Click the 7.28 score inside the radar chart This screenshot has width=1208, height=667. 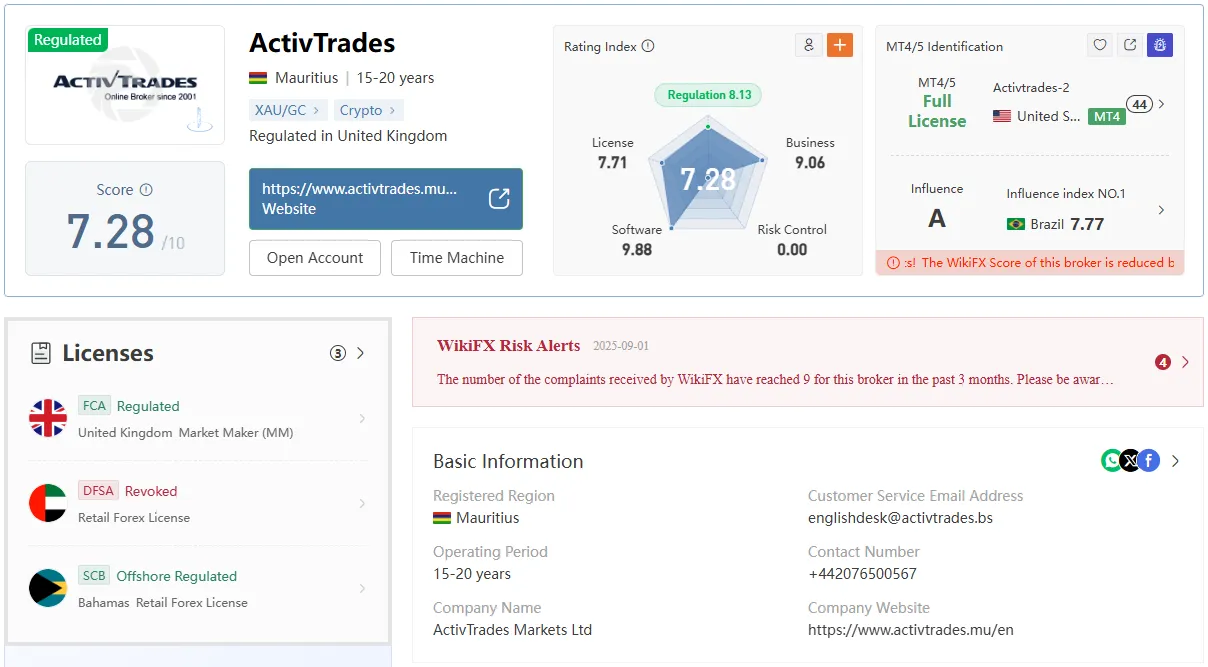[x=708, y=179]
